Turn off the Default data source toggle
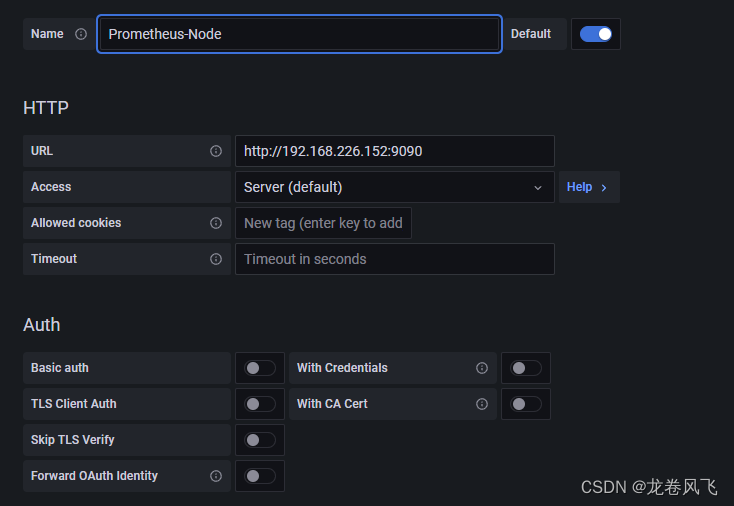Image resolution: width=734 pixels, height=506 pixels. [x=595, y=34]
